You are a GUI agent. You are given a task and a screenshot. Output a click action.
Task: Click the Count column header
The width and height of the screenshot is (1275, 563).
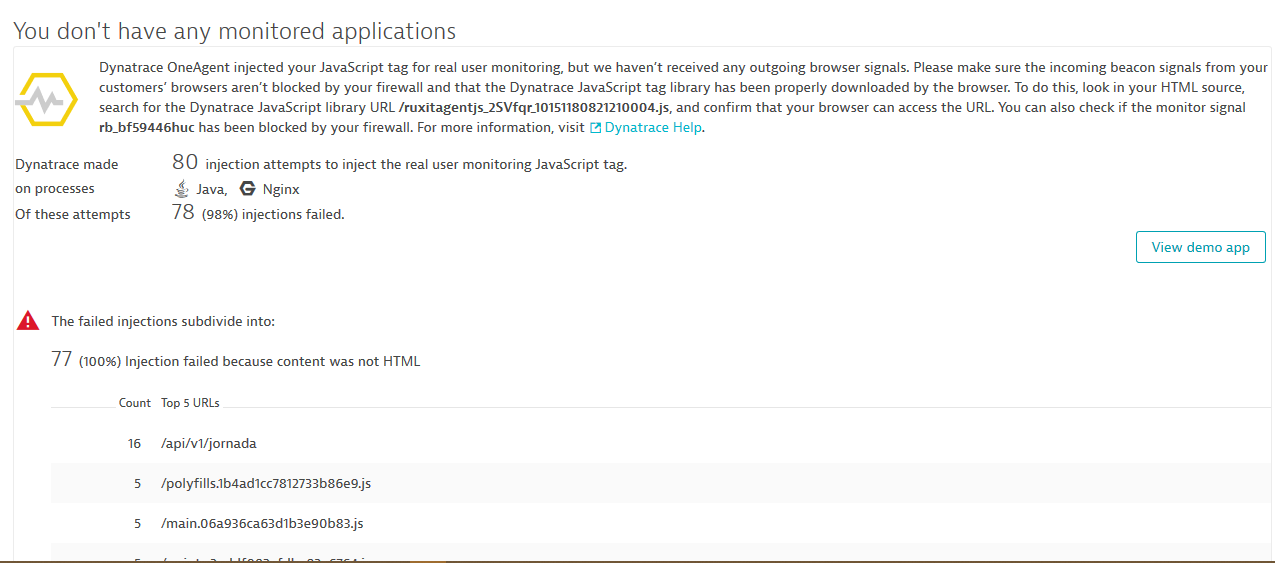(135, 403)
